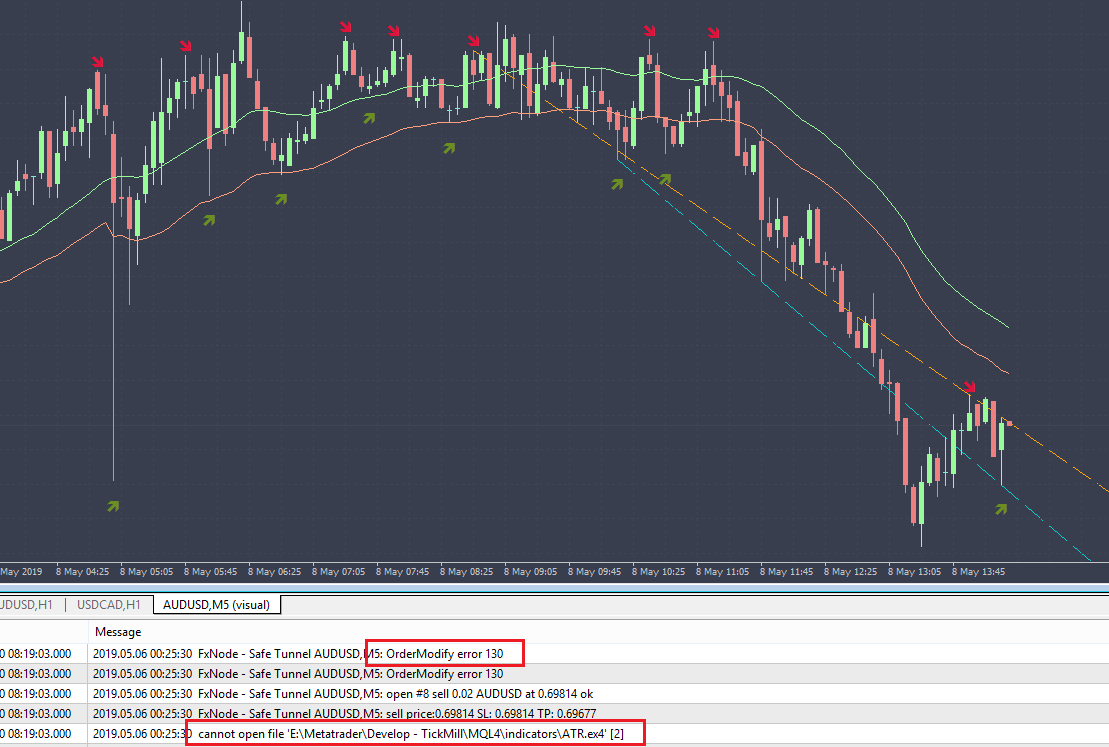Viewport: 1109px width, 747px height.
Task: Click the red sell arrow near 13:45
Action: coord(969,386)
